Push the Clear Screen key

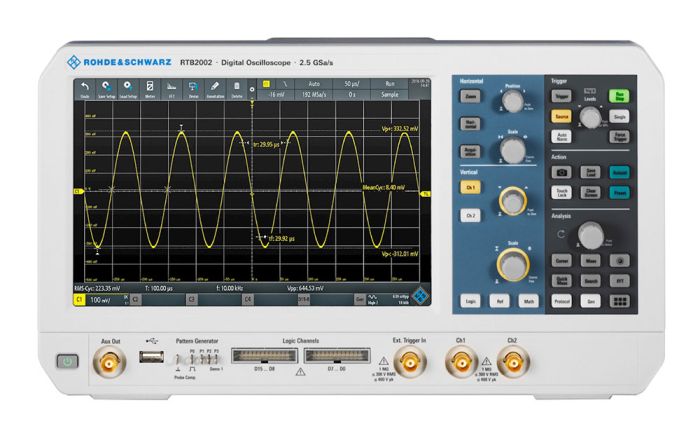590,192
